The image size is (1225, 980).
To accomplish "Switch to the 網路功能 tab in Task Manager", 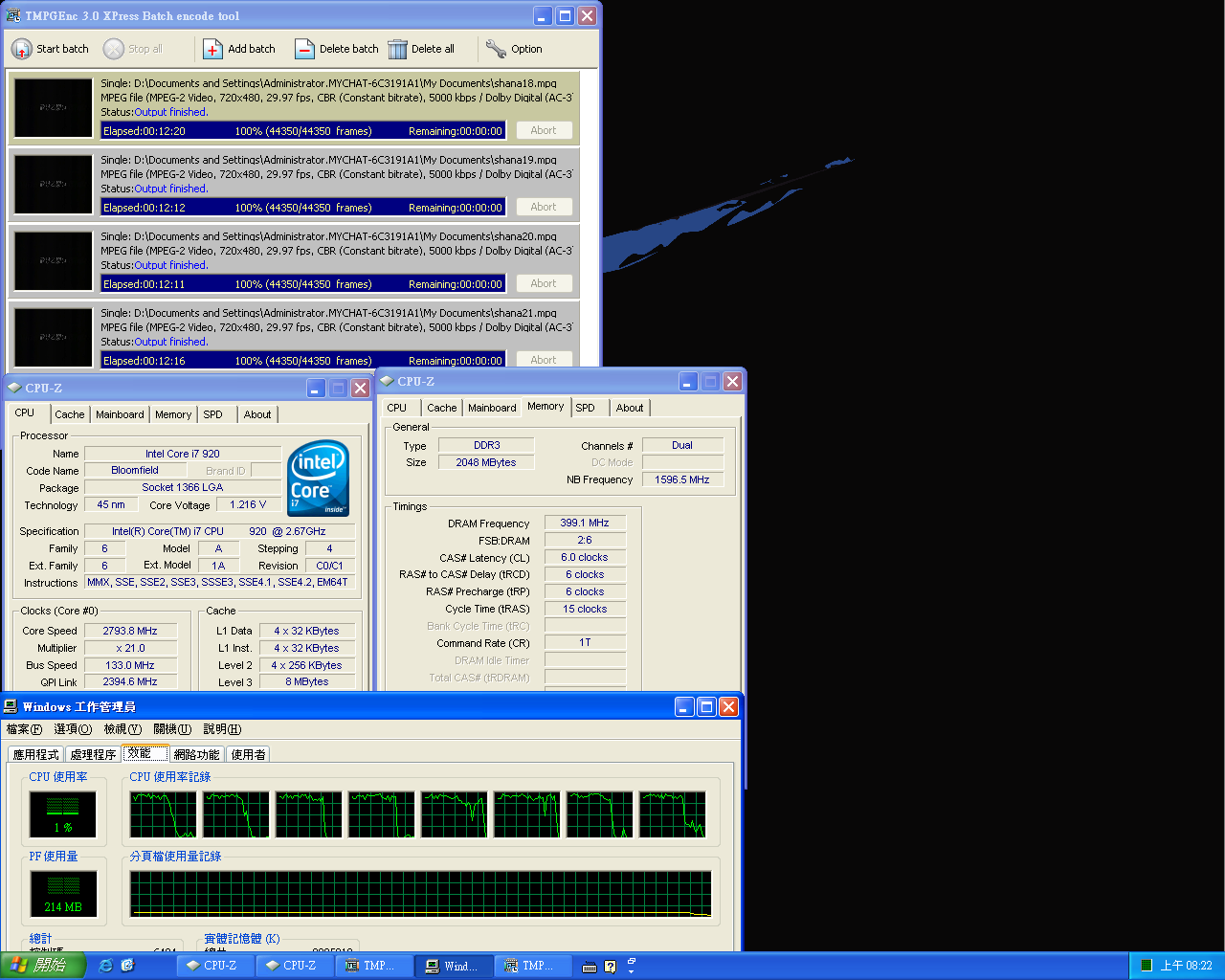I will click(x=196, y=754).
